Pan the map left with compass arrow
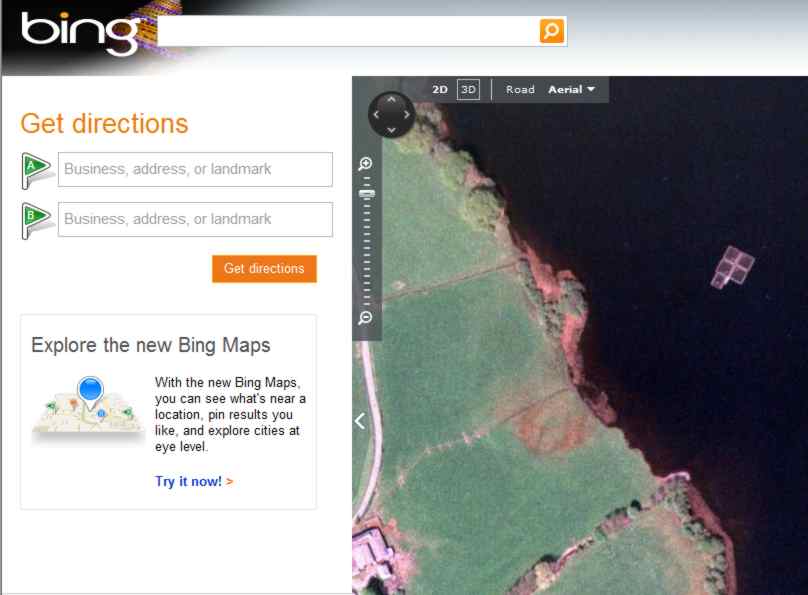 (x=376, y=115)
